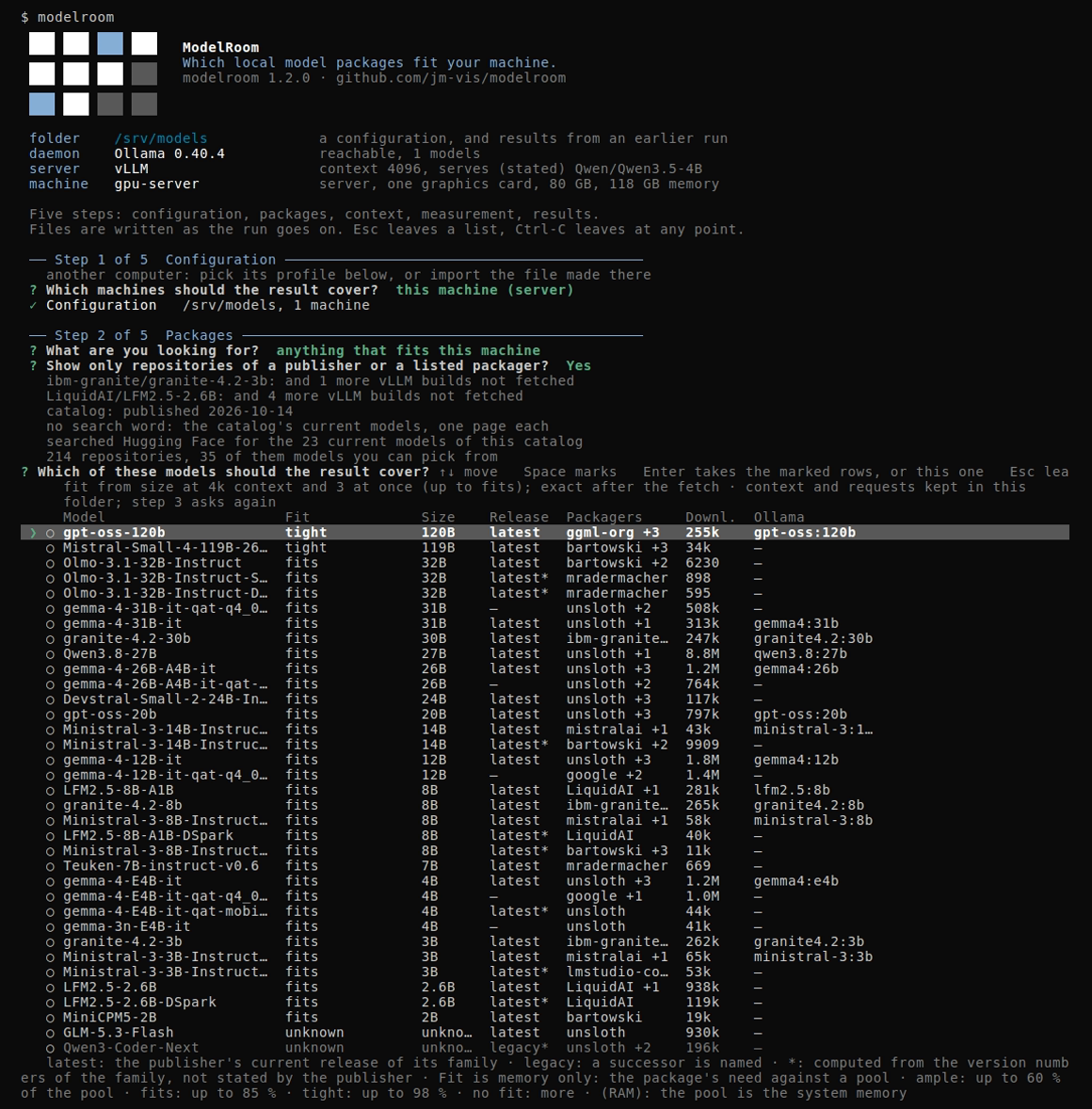
Task: Click the granite4.2:30b Ollama tag
Action: (x=812, y=638)
